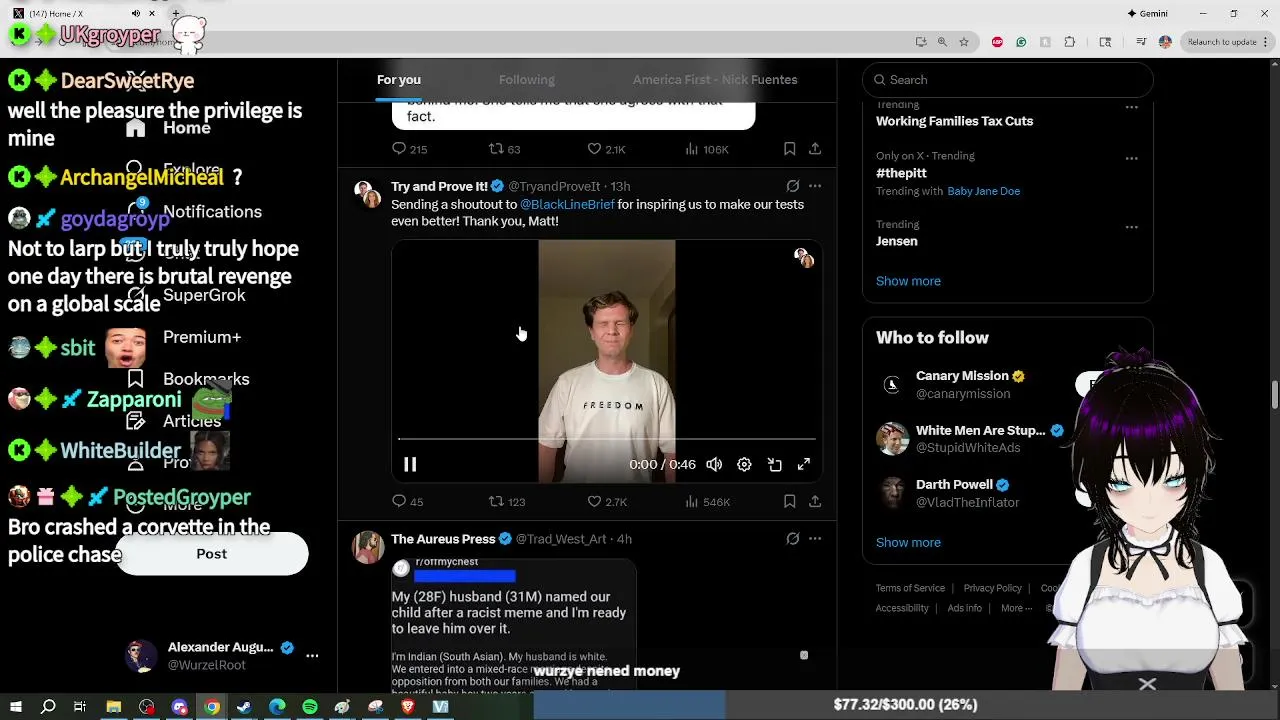Screen dimensions: 1280x720
Task: Open Grok actions on Try and Prove It post
Action: point(793,186)
